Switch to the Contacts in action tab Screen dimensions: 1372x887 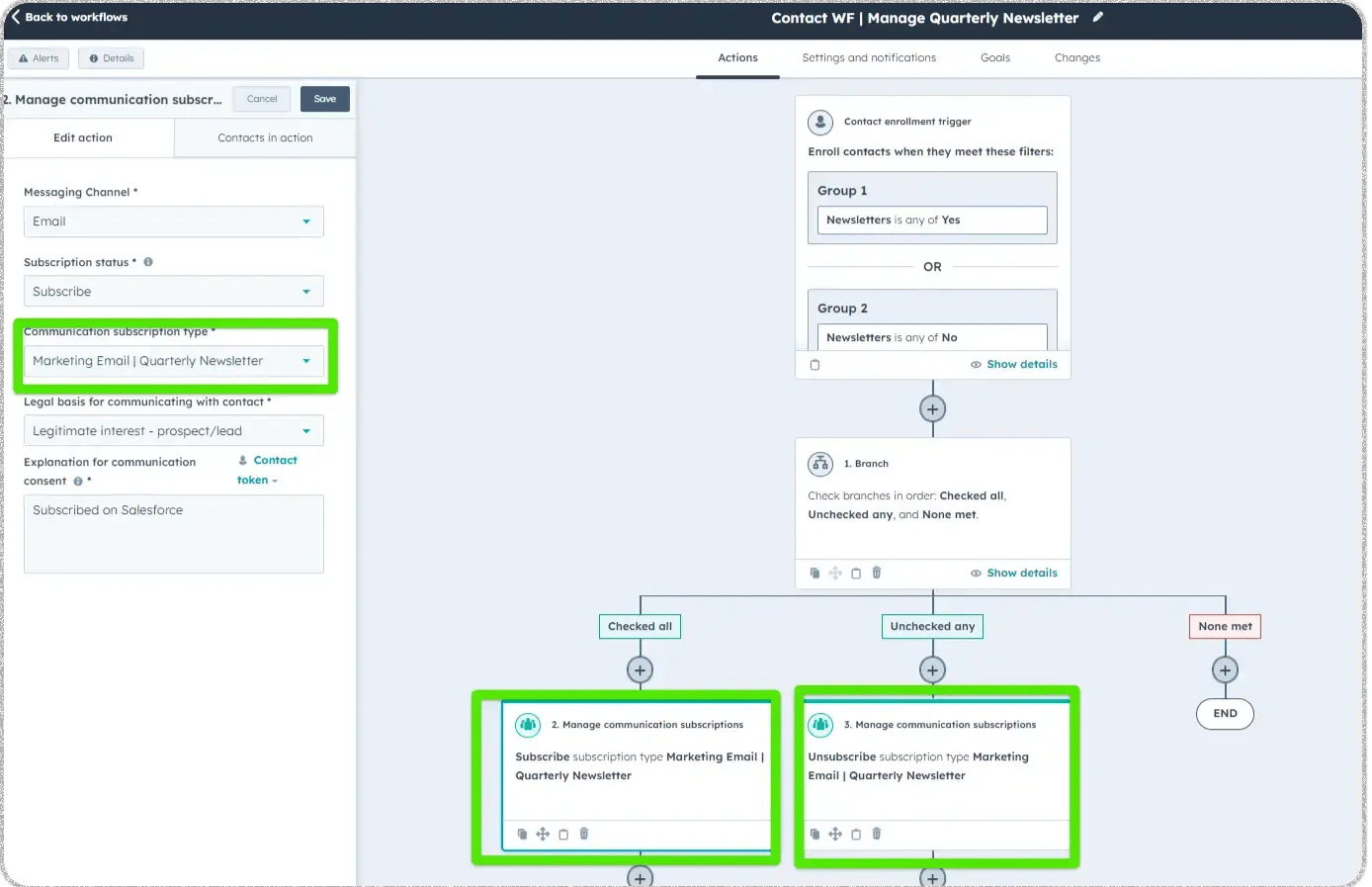tap(264, 137)
